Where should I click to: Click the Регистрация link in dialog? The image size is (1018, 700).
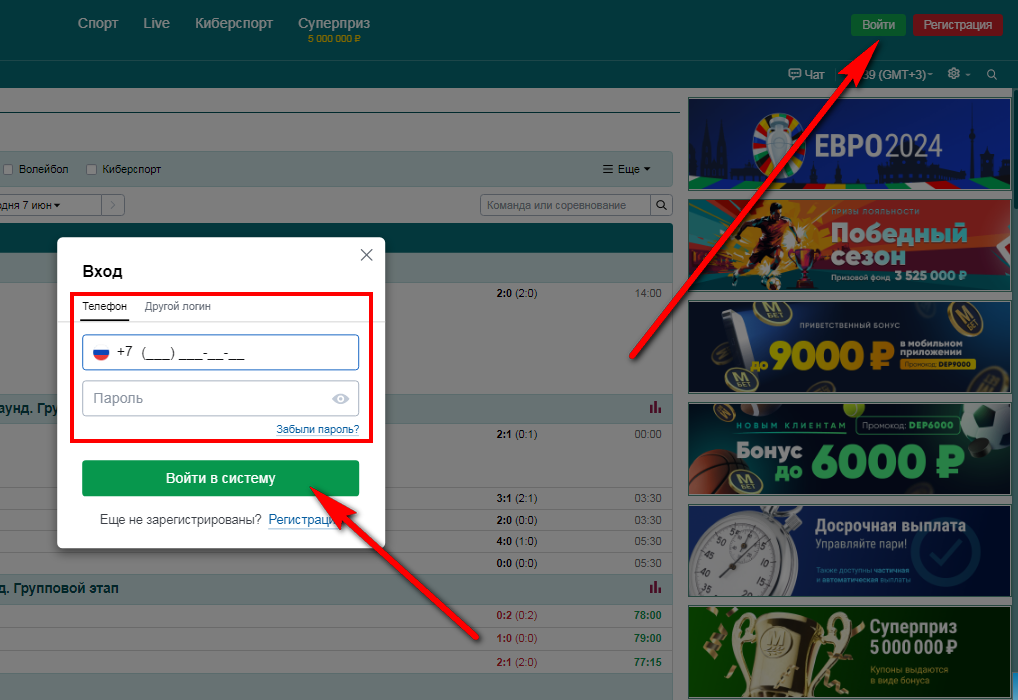[302, 519]
